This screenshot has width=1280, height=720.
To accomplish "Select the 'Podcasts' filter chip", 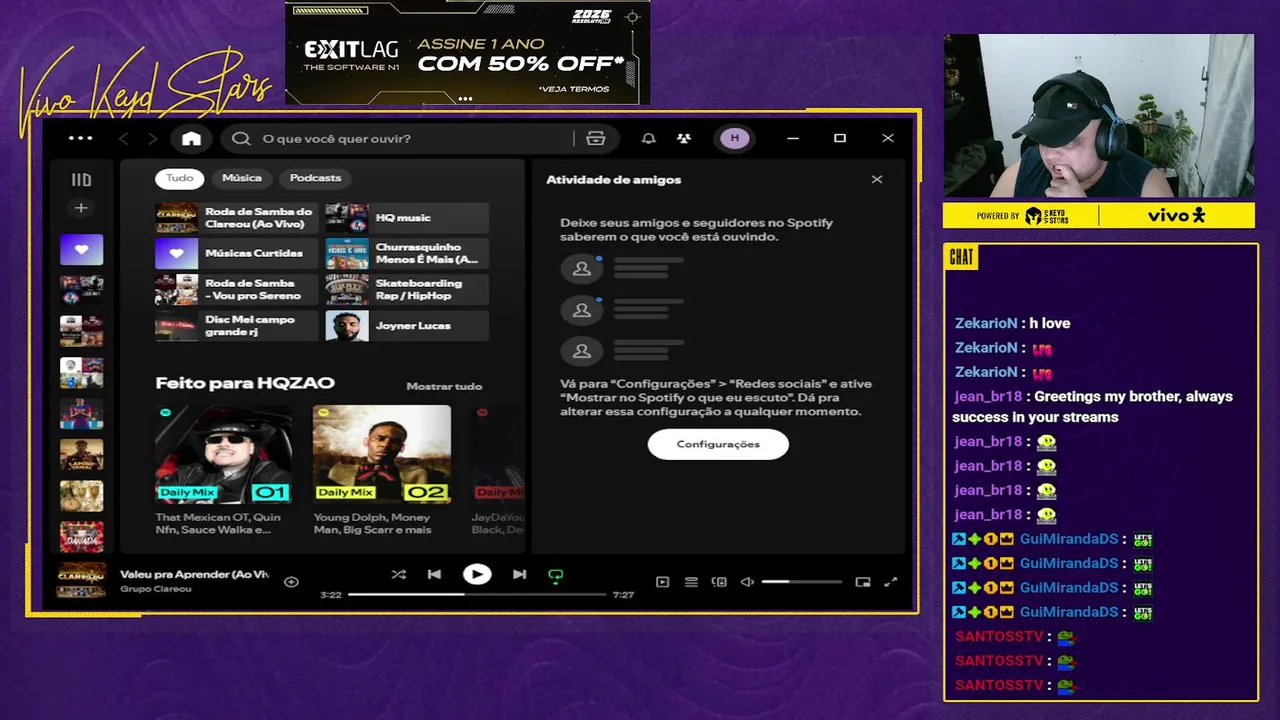I will pyautogui.click(x=315, y=178).
